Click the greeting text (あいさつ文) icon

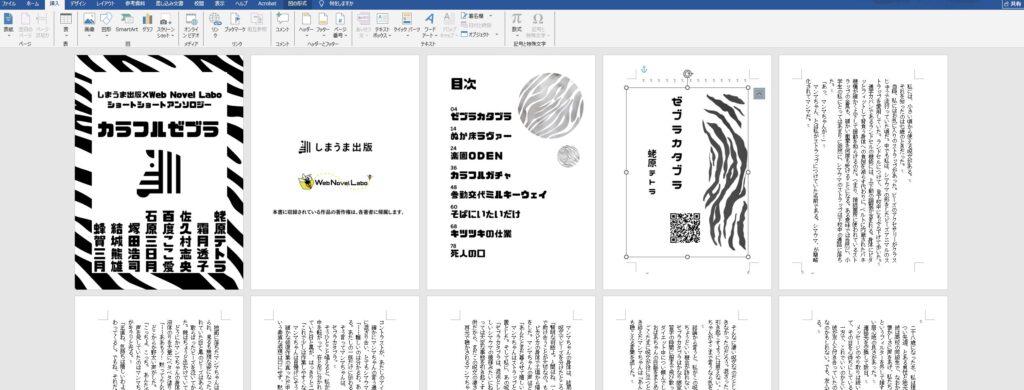pos(364,24)
